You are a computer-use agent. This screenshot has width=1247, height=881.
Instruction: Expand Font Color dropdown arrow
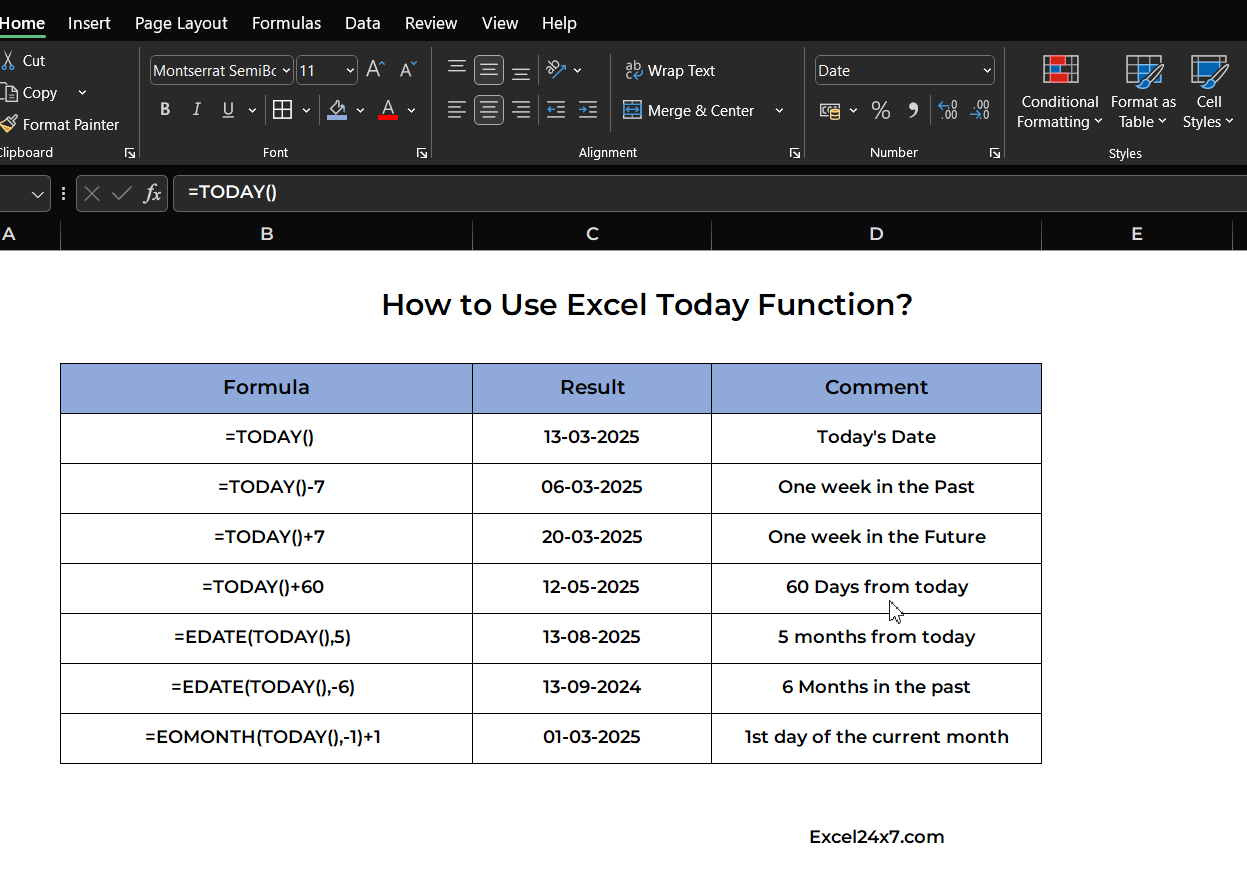[411, 110]
